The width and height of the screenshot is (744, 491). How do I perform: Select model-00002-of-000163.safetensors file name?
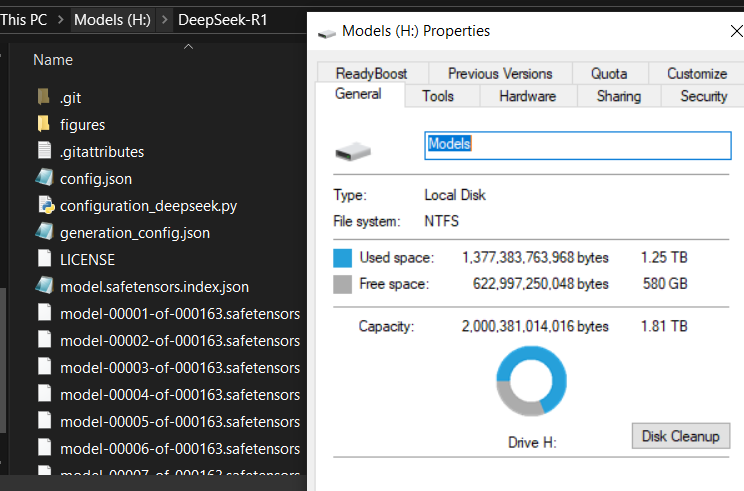[x=180, y=341]
